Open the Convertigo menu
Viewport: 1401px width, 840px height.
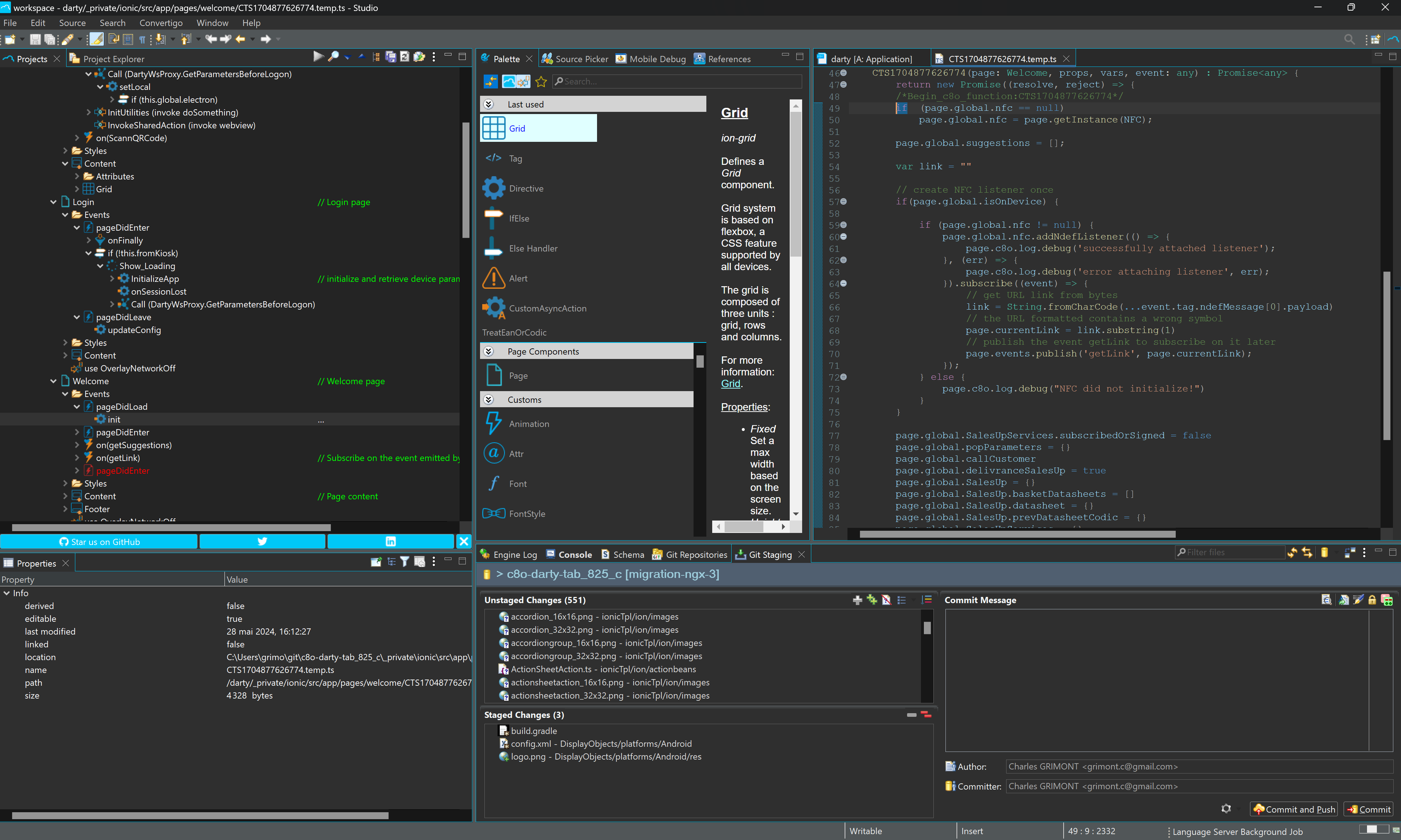161,23
